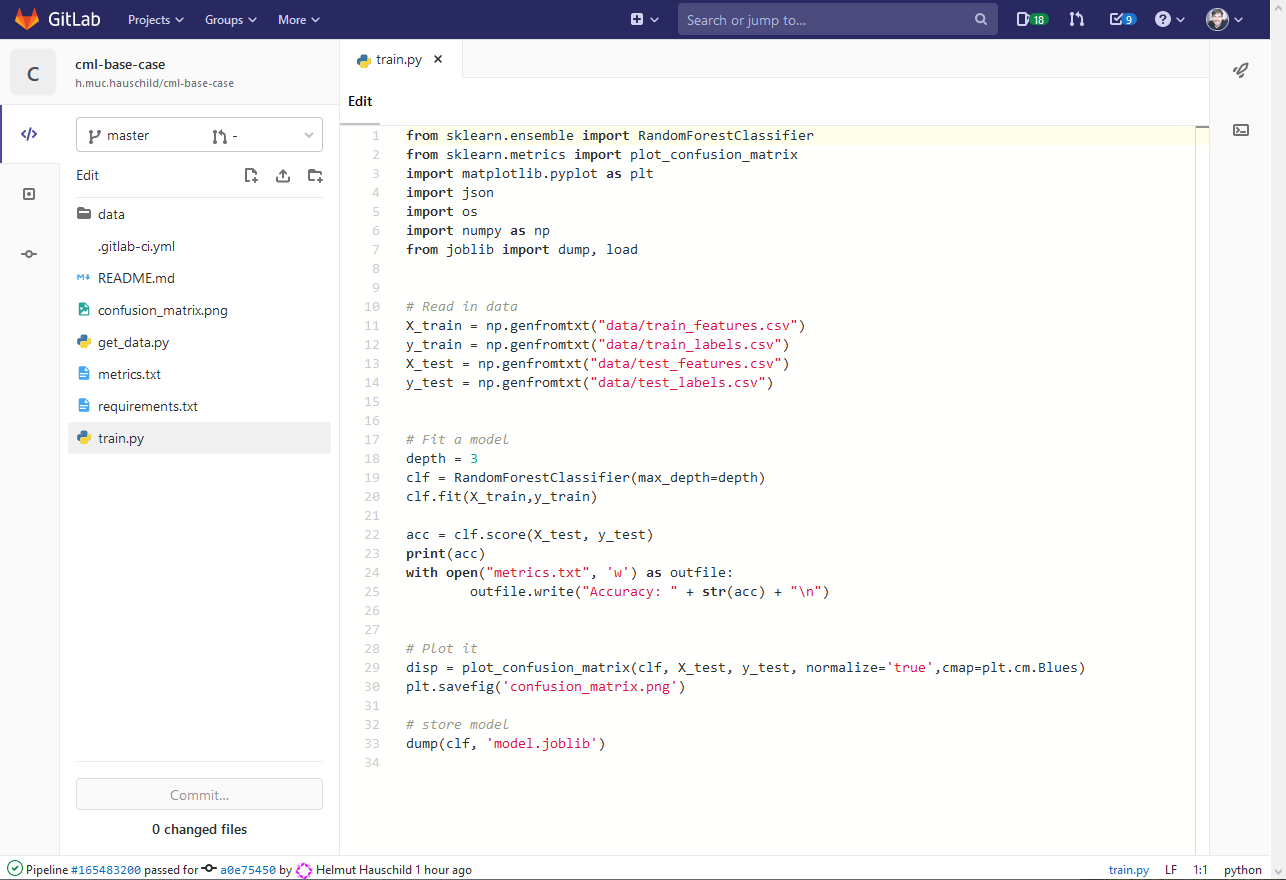
Task: Open the Help menu dropdown
Action: [x=1169, y=19]
